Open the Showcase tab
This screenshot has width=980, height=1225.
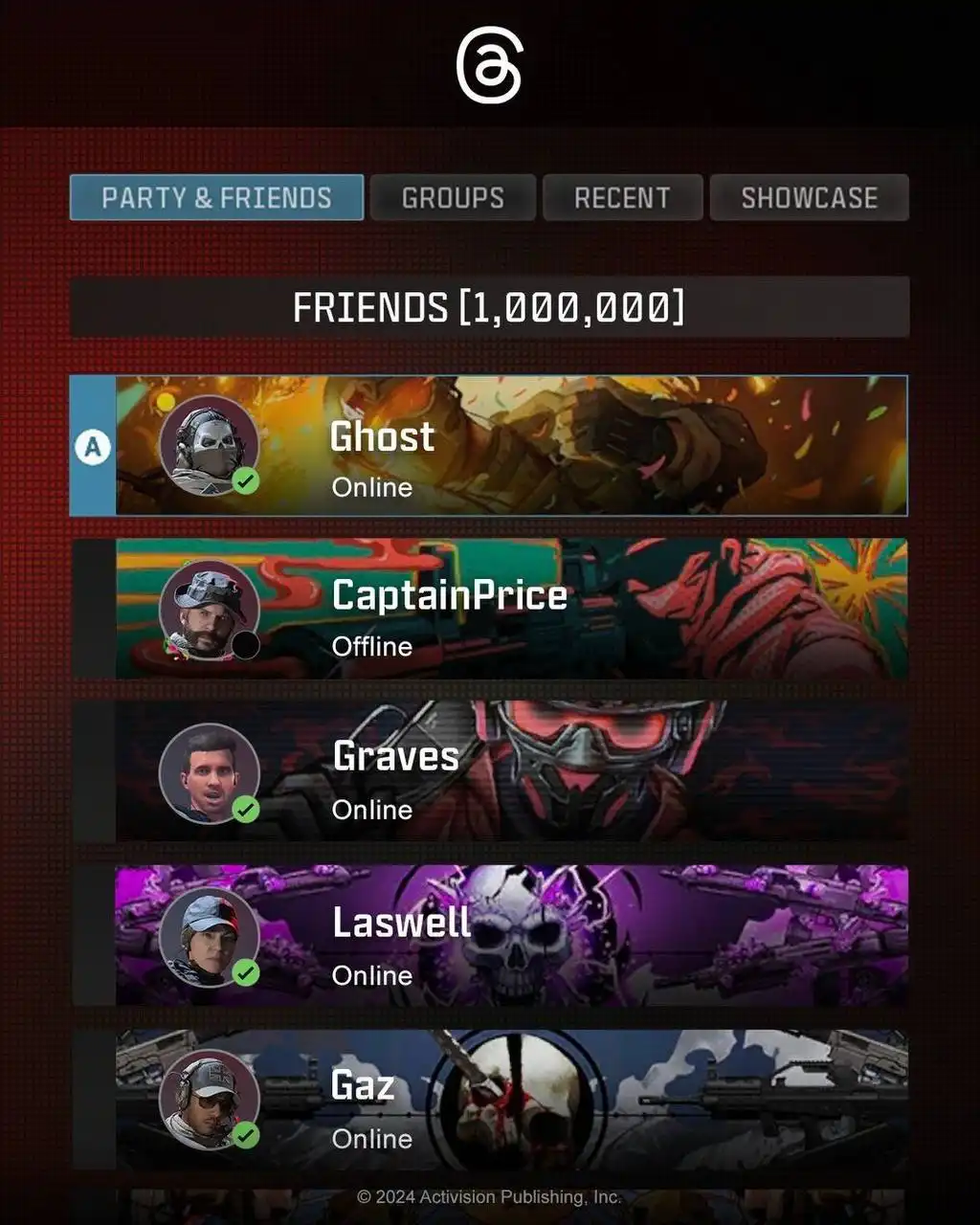click(x=809, y=197)
